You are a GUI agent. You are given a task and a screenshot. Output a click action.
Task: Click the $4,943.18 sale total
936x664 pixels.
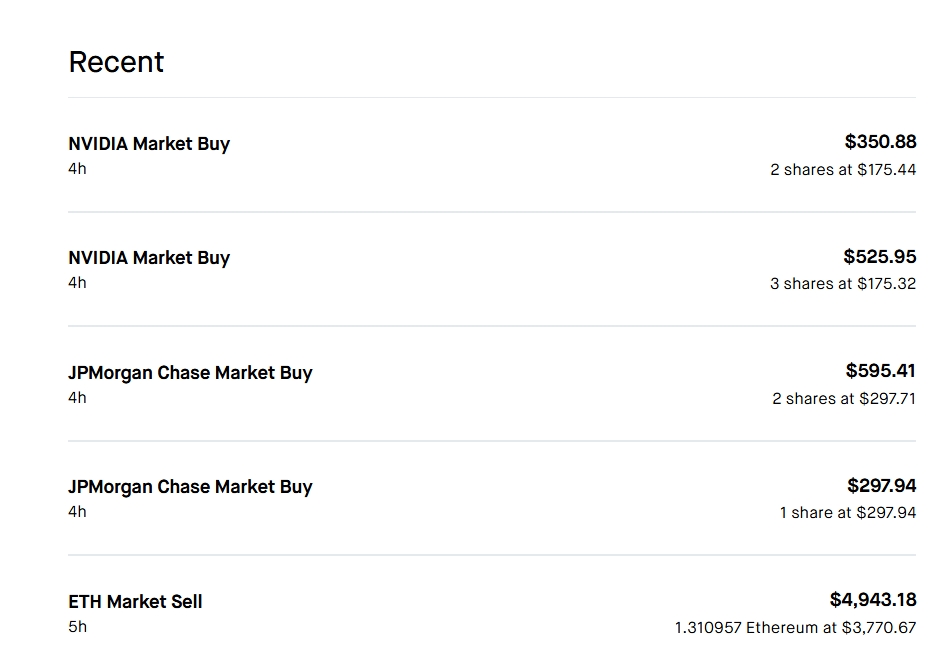[x=873, y=600]
